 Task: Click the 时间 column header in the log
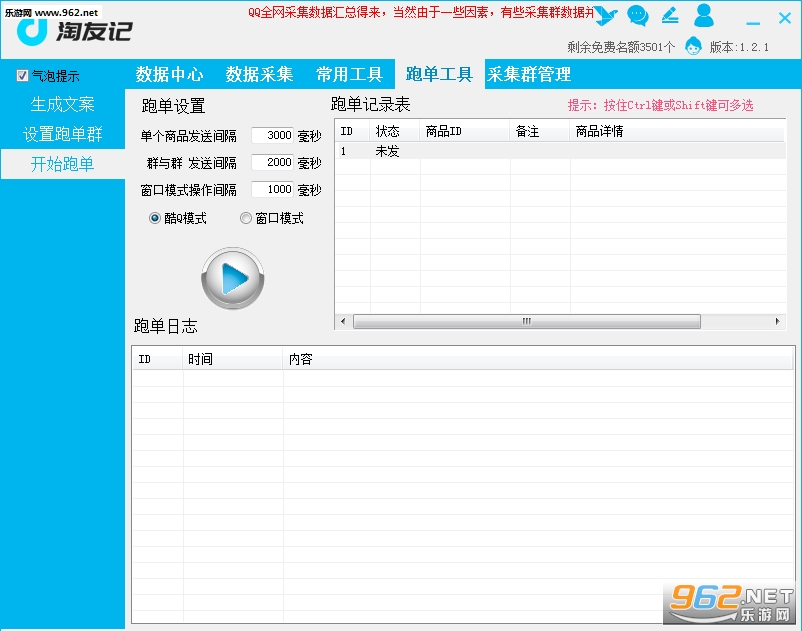233,359
